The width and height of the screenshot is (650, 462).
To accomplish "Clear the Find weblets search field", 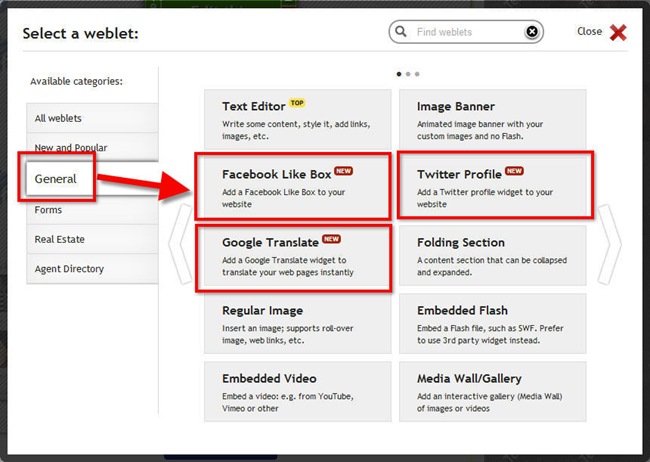I will [x=532, y=32].
